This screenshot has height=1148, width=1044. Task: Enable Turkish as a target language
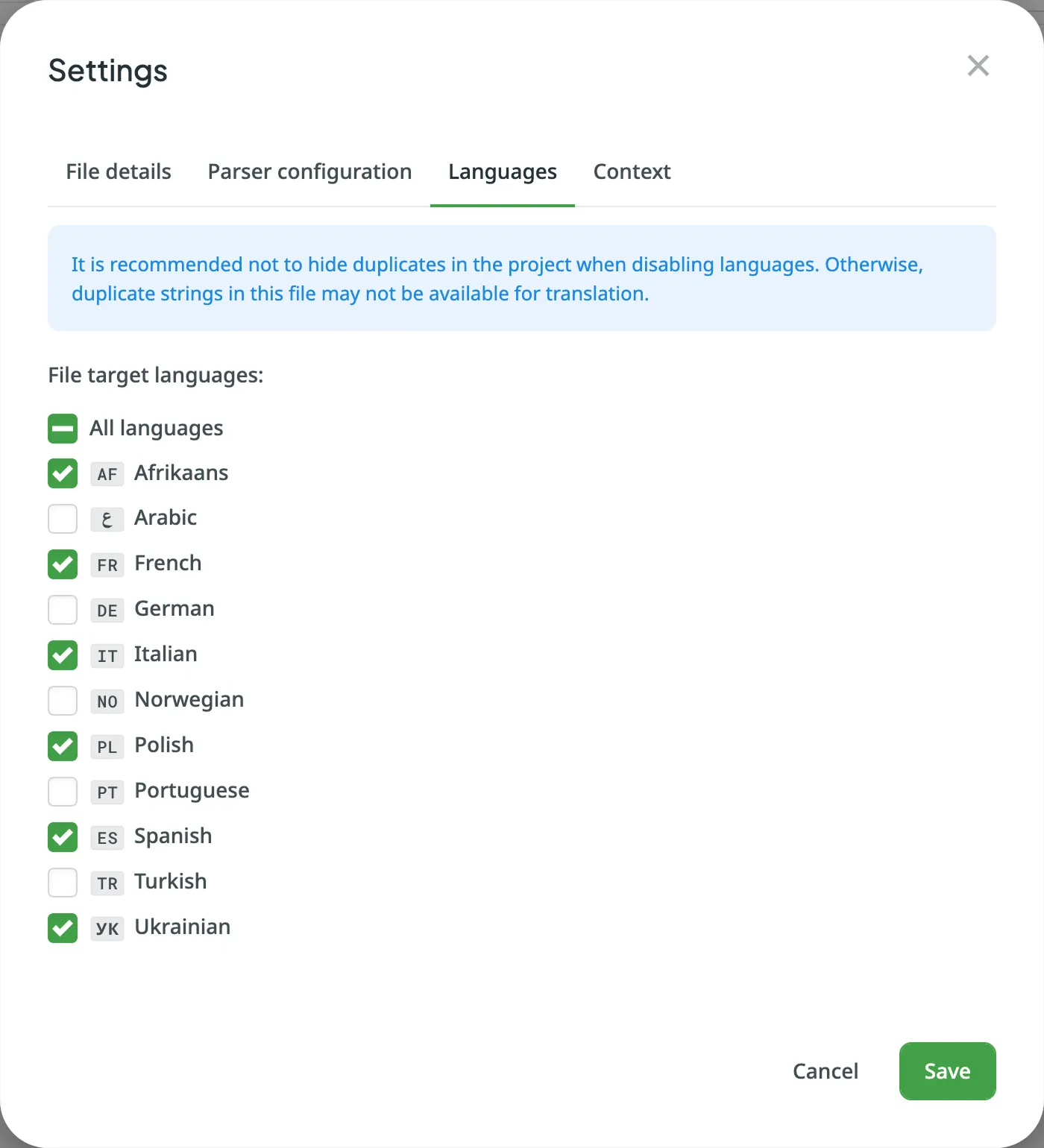(x=62, y=883)
